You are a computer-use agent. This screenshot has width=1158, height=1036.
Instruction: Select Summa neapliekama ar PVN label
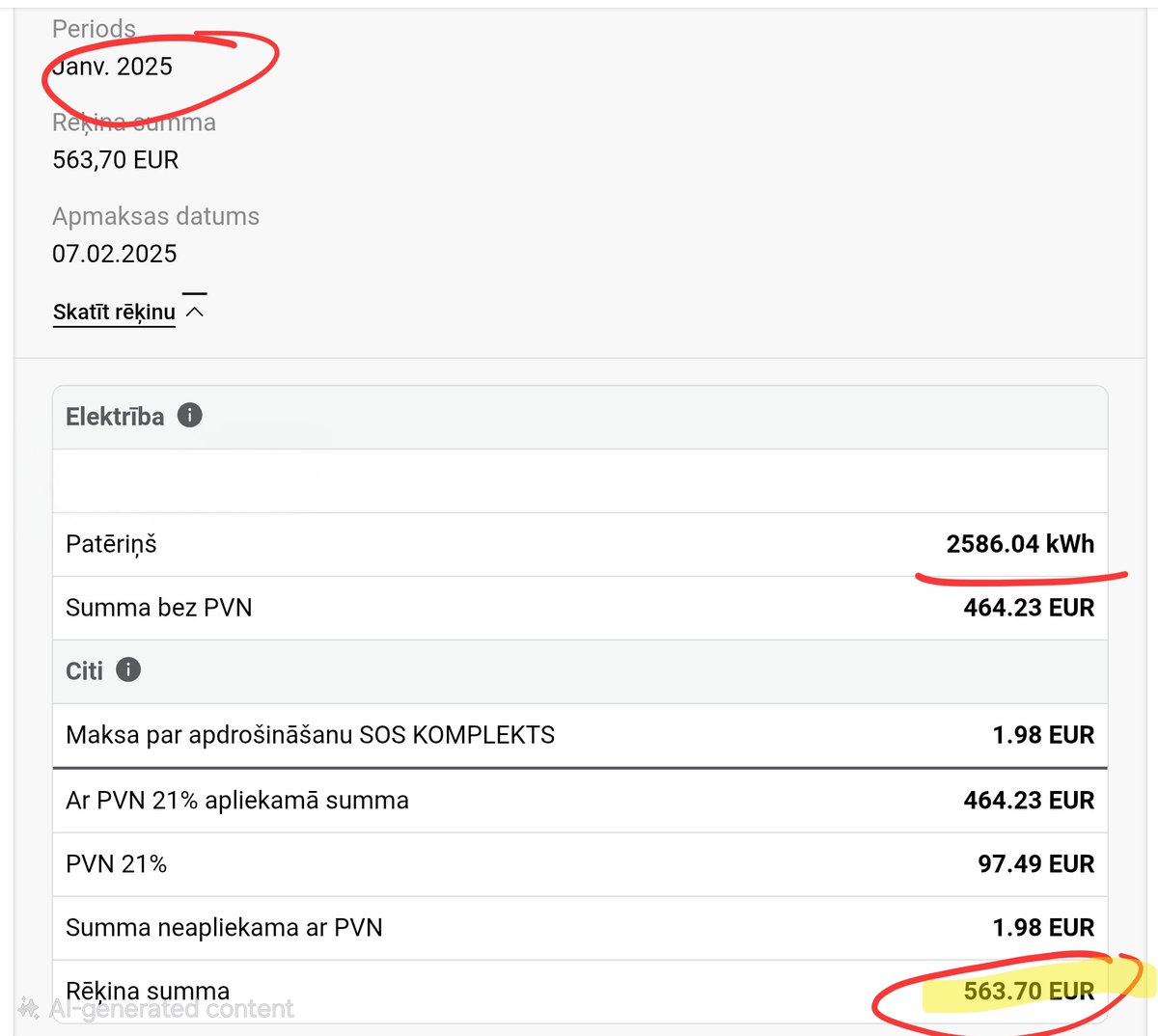pyautogui.click(x=224, y=928)
